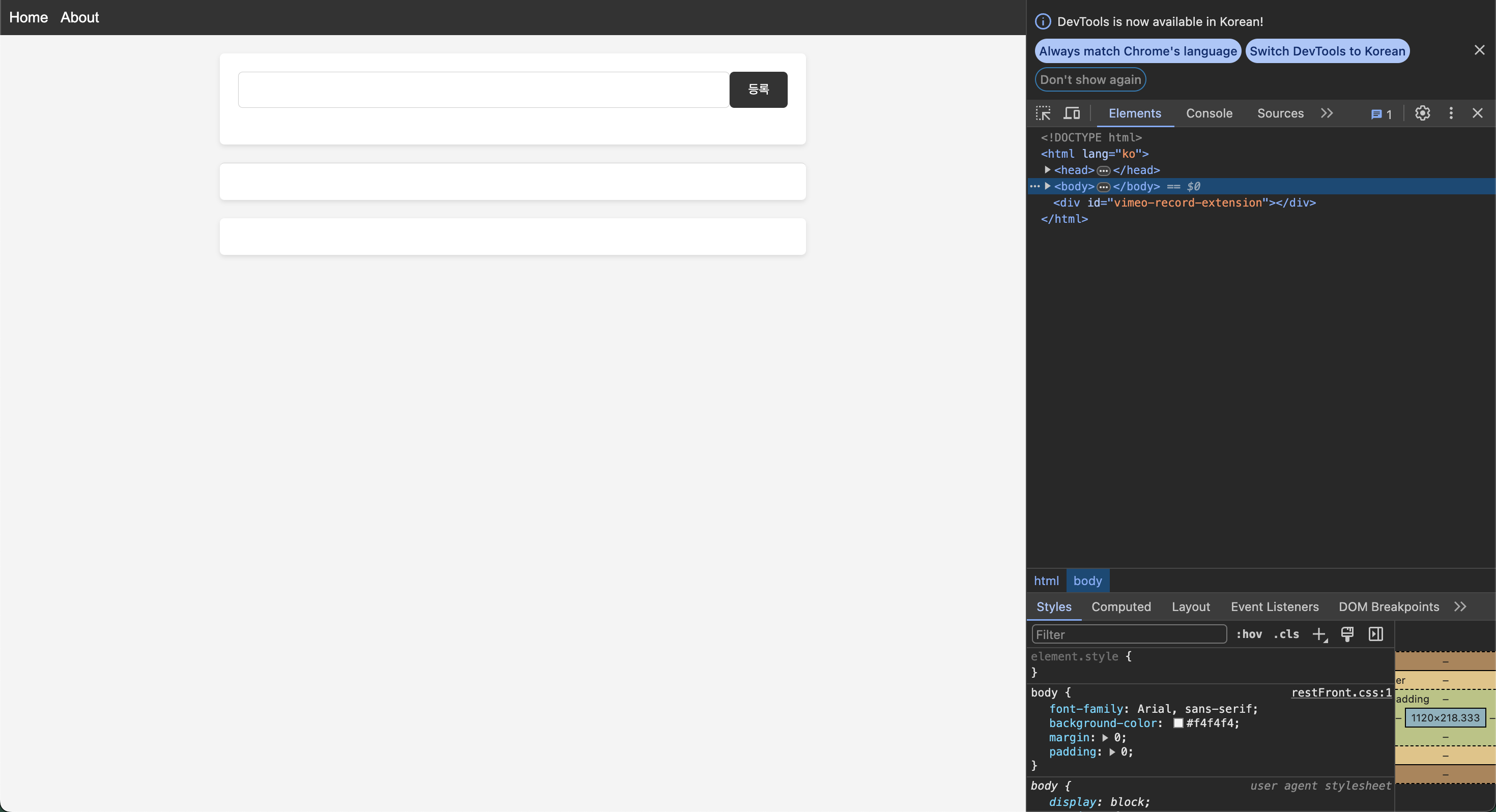Open DevTools settings gear
The width and height of the screenshot is (1496, 812).
pos(1422,113)
